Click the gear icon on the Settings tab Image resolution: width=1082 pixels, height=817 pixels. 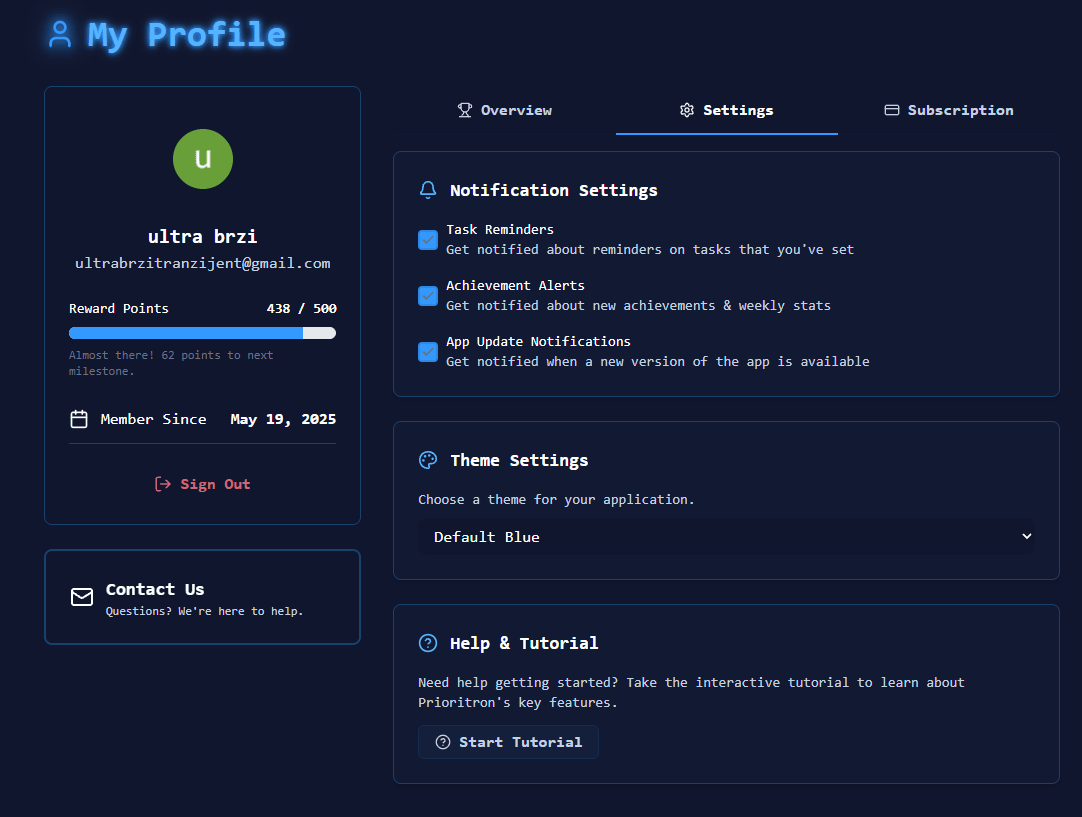pos(687,110)
